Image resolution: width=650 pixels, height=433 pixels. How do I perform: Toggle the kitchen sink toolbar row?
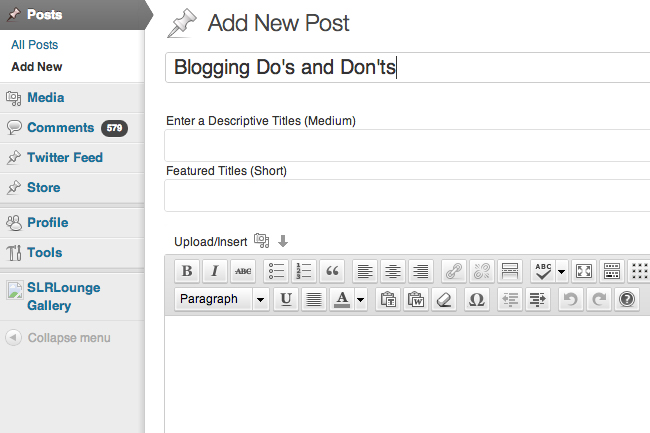612,271
